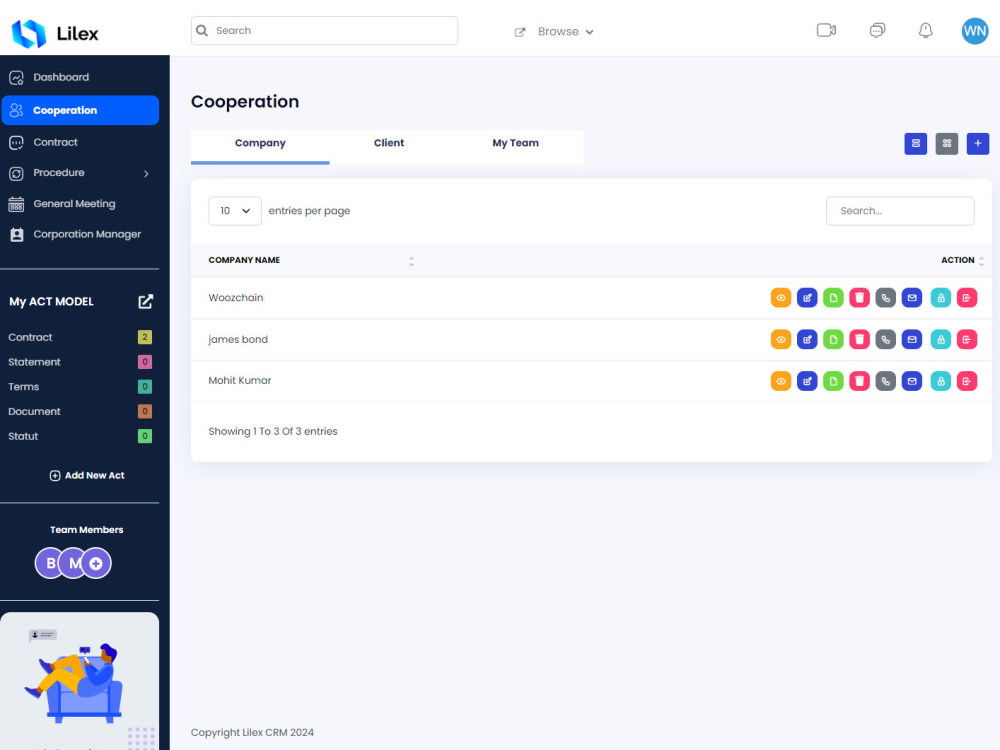Viewport: 1000px width, 750px height.
Task: Edit the james bond entry
Action: tap(807, 339)
